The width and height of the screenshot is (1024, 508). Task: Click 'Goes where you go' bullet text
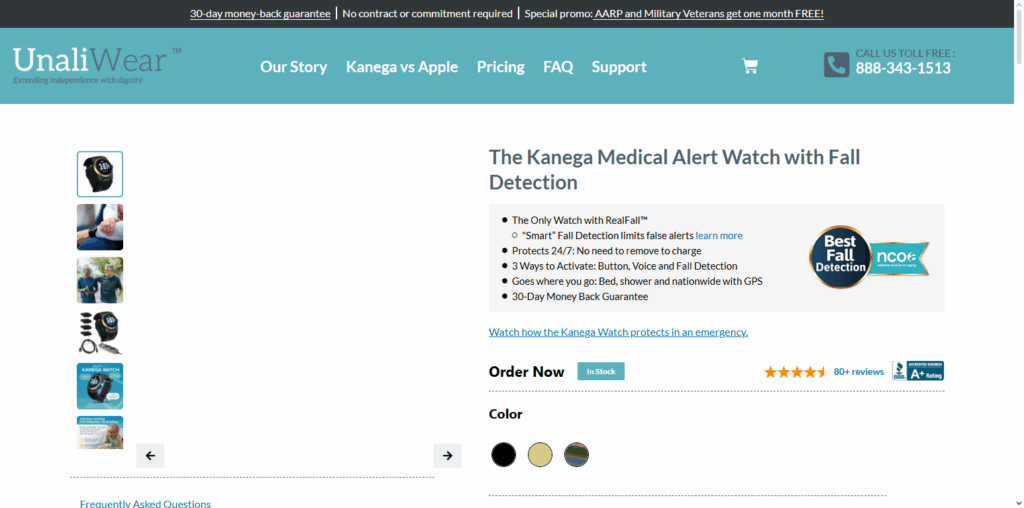point(637,281)
